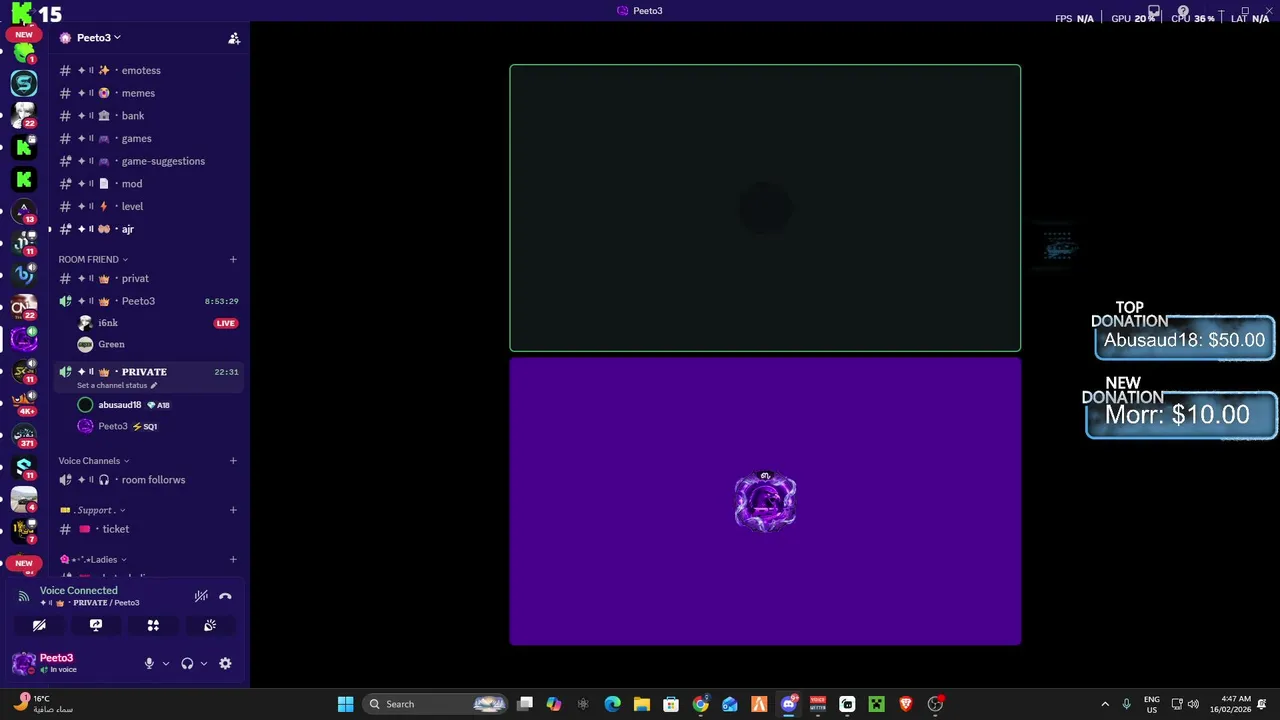Deafen using the headphones icon

187,663
